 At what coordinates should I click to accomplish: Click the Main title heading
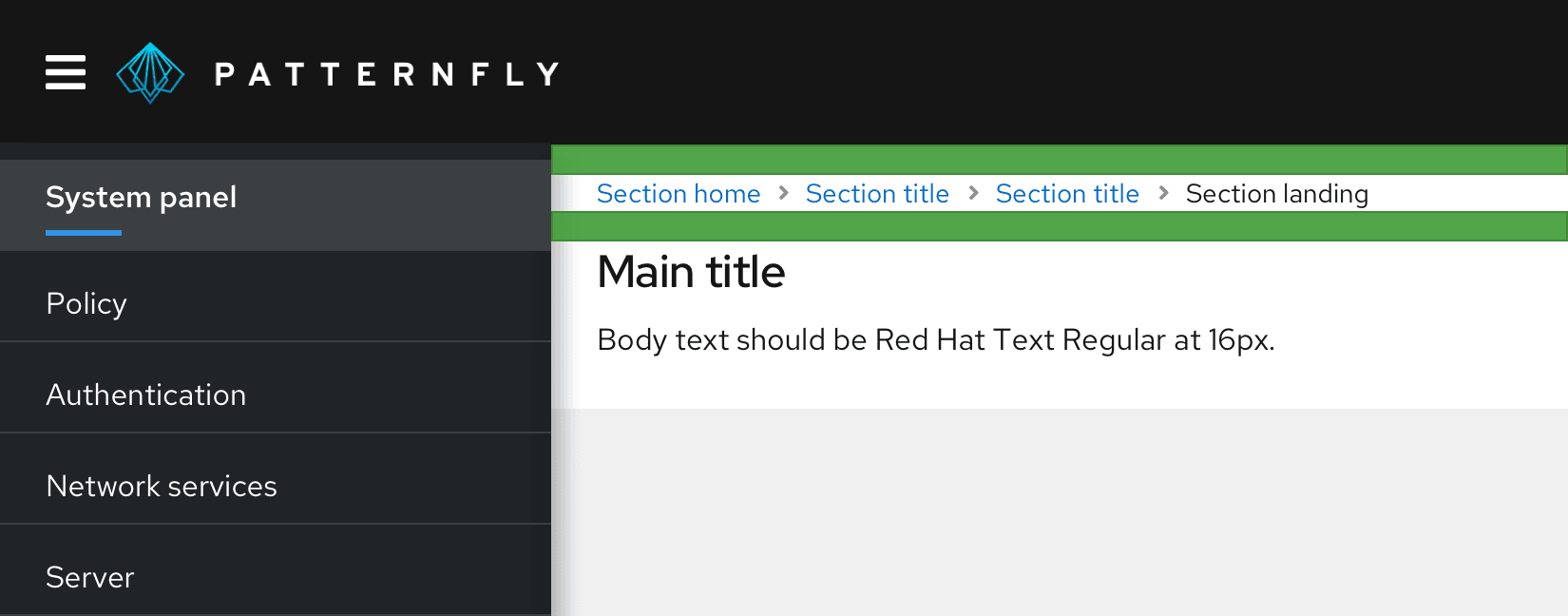691,272
